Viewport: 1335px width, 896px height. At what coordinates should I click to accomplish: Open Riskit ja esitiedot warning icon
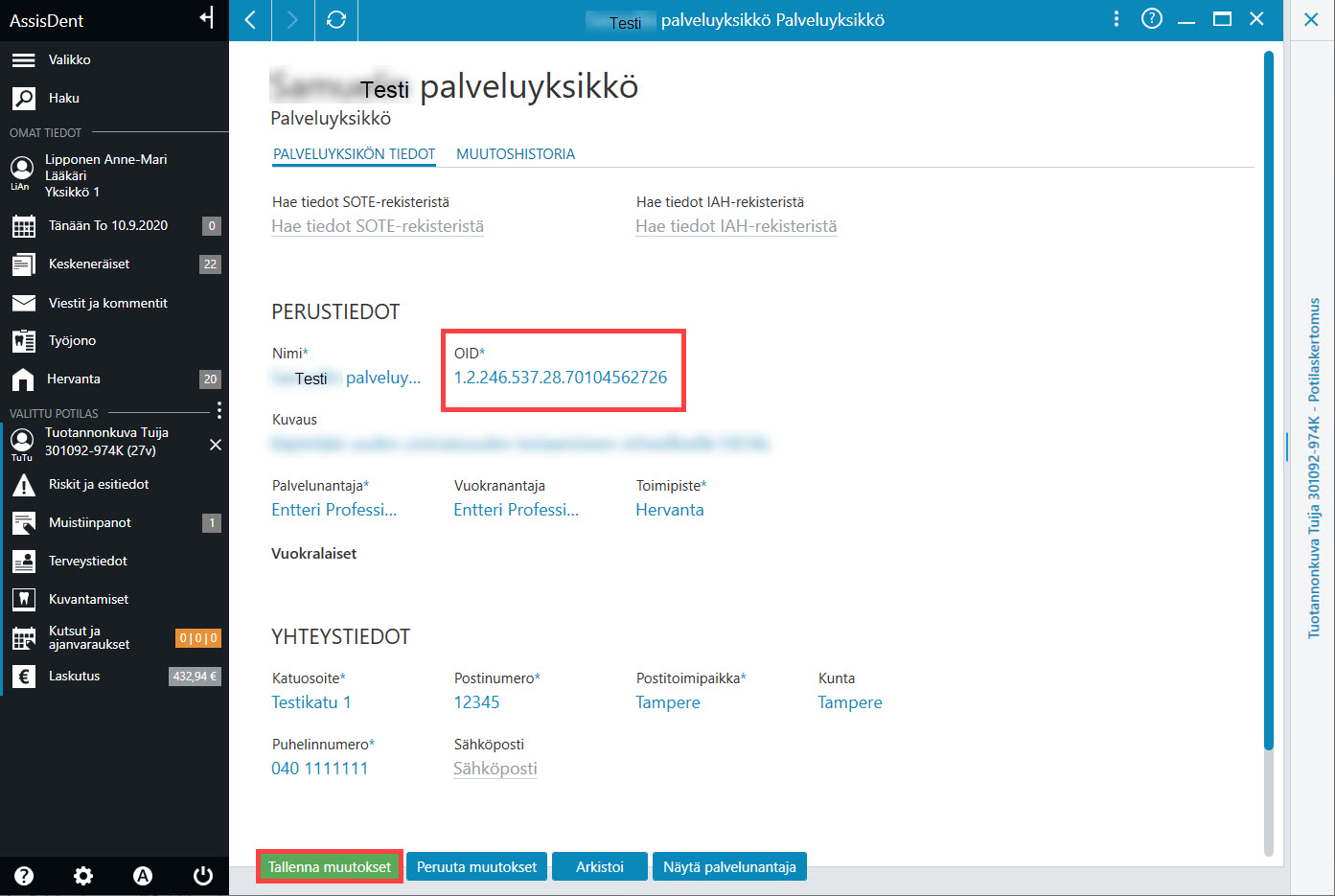coord(23,485)
